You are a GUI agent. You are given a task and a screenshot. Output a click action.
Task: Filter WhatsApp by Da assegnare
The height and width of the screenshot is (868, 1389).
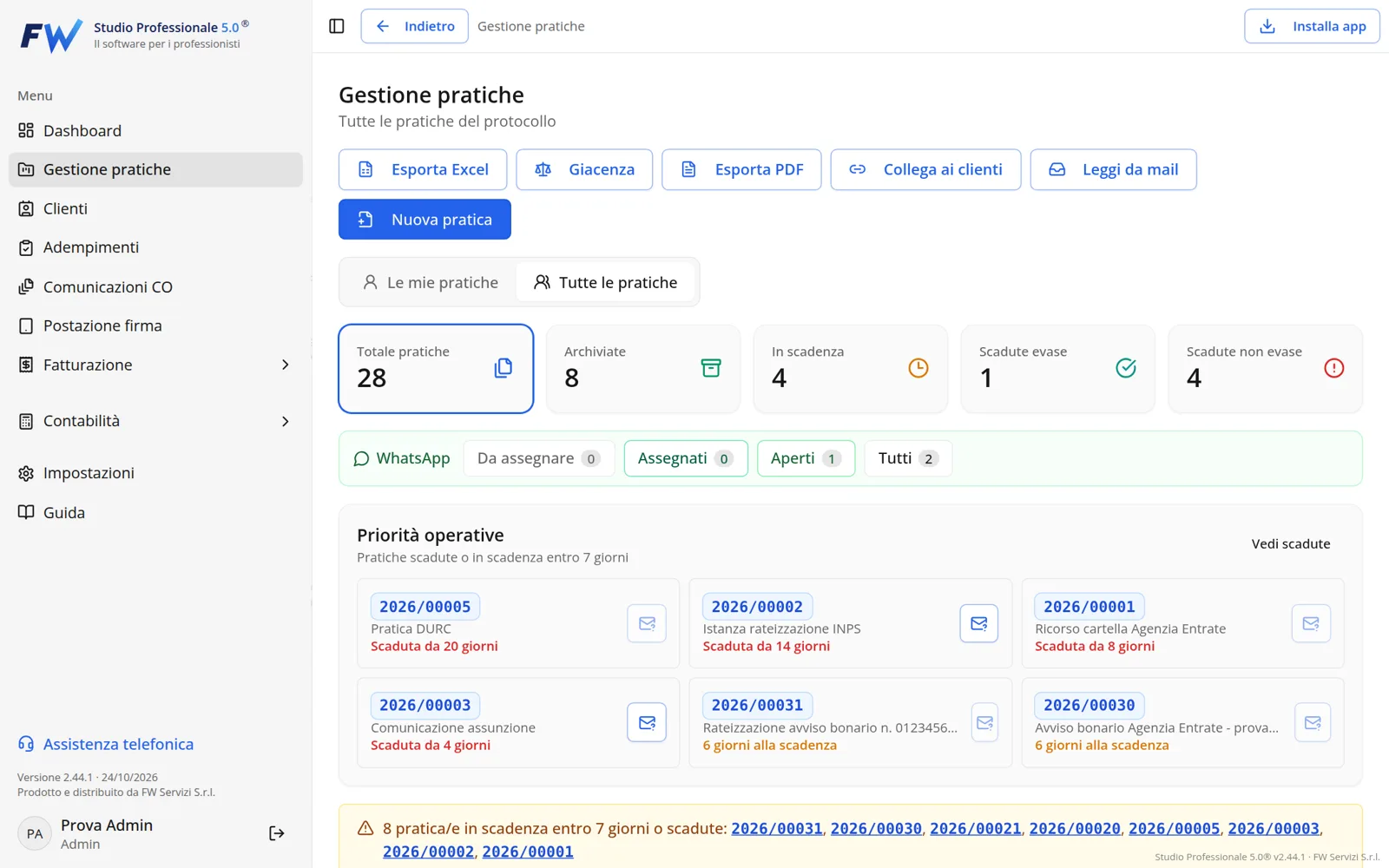539,458
